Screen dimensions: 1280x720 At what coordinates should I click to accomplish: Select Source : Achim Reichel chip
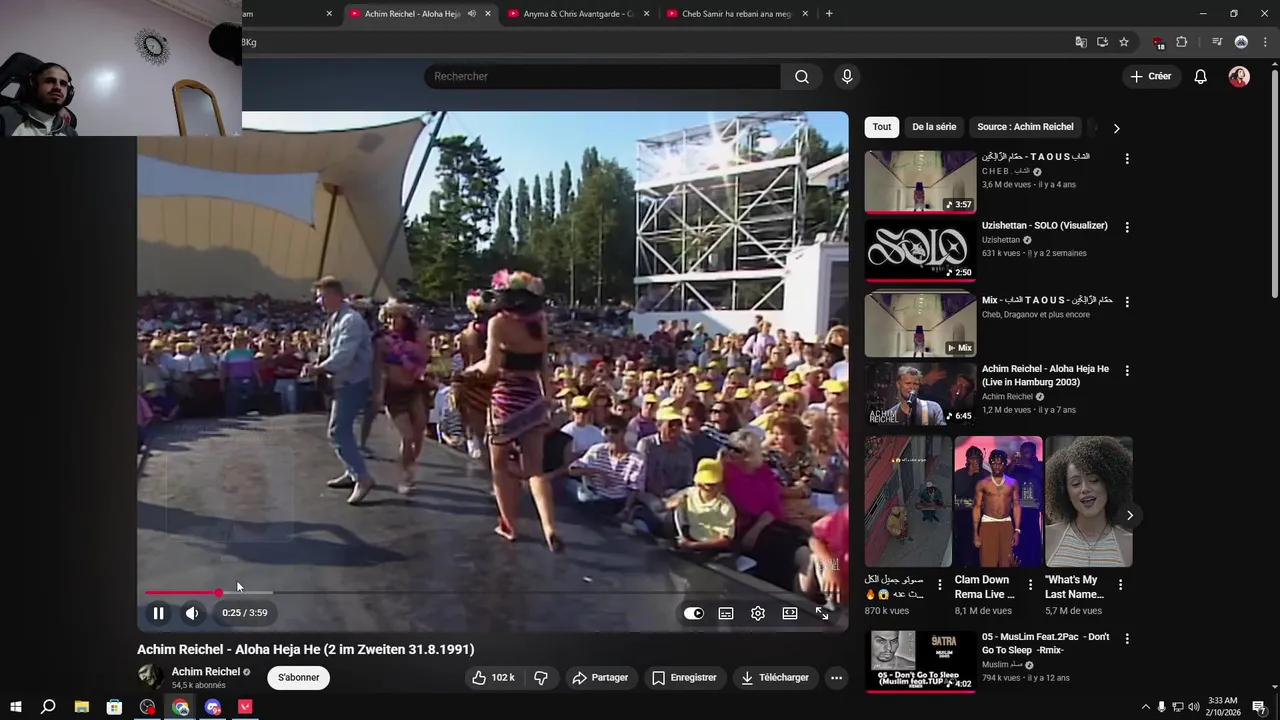point(1025,127)
